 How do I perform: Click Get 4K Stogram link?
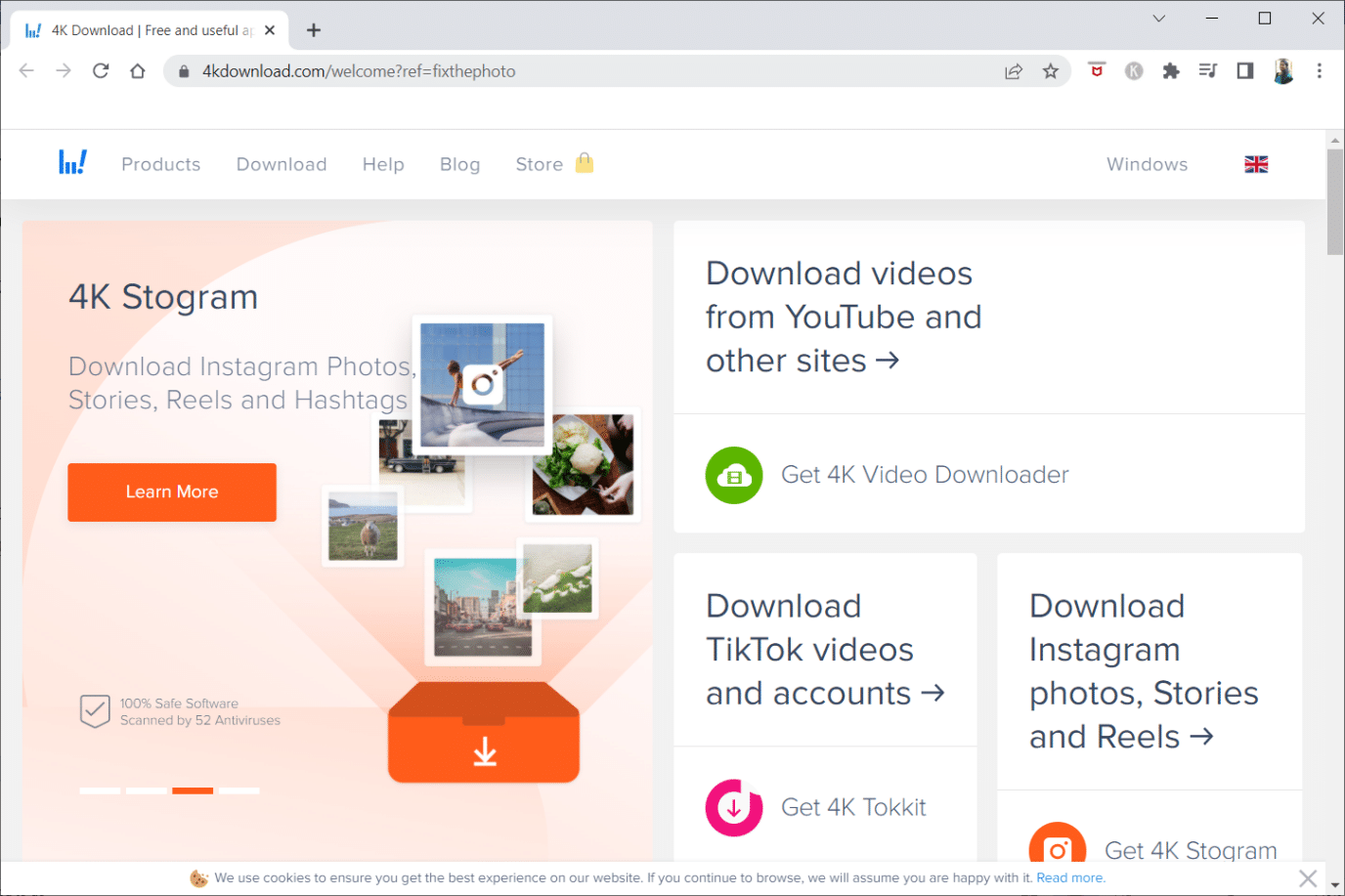tap(1191, 850)
